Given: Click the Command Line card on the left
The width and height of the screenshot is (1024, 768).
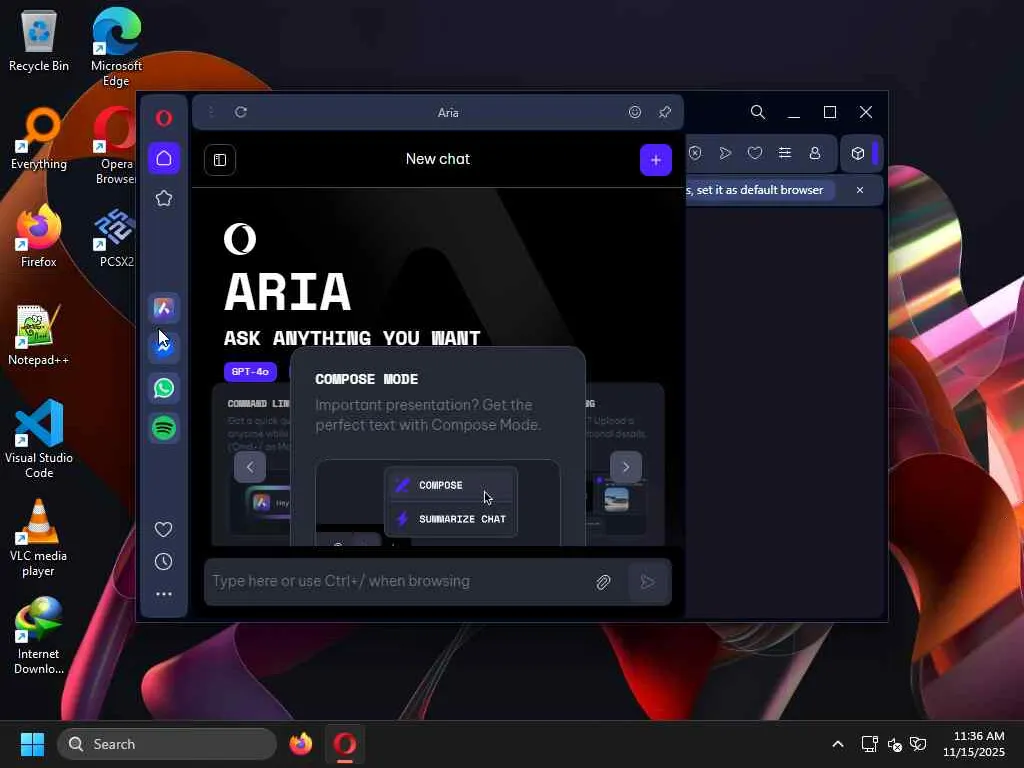Looking at the screenshot, I should click(251, 464).
